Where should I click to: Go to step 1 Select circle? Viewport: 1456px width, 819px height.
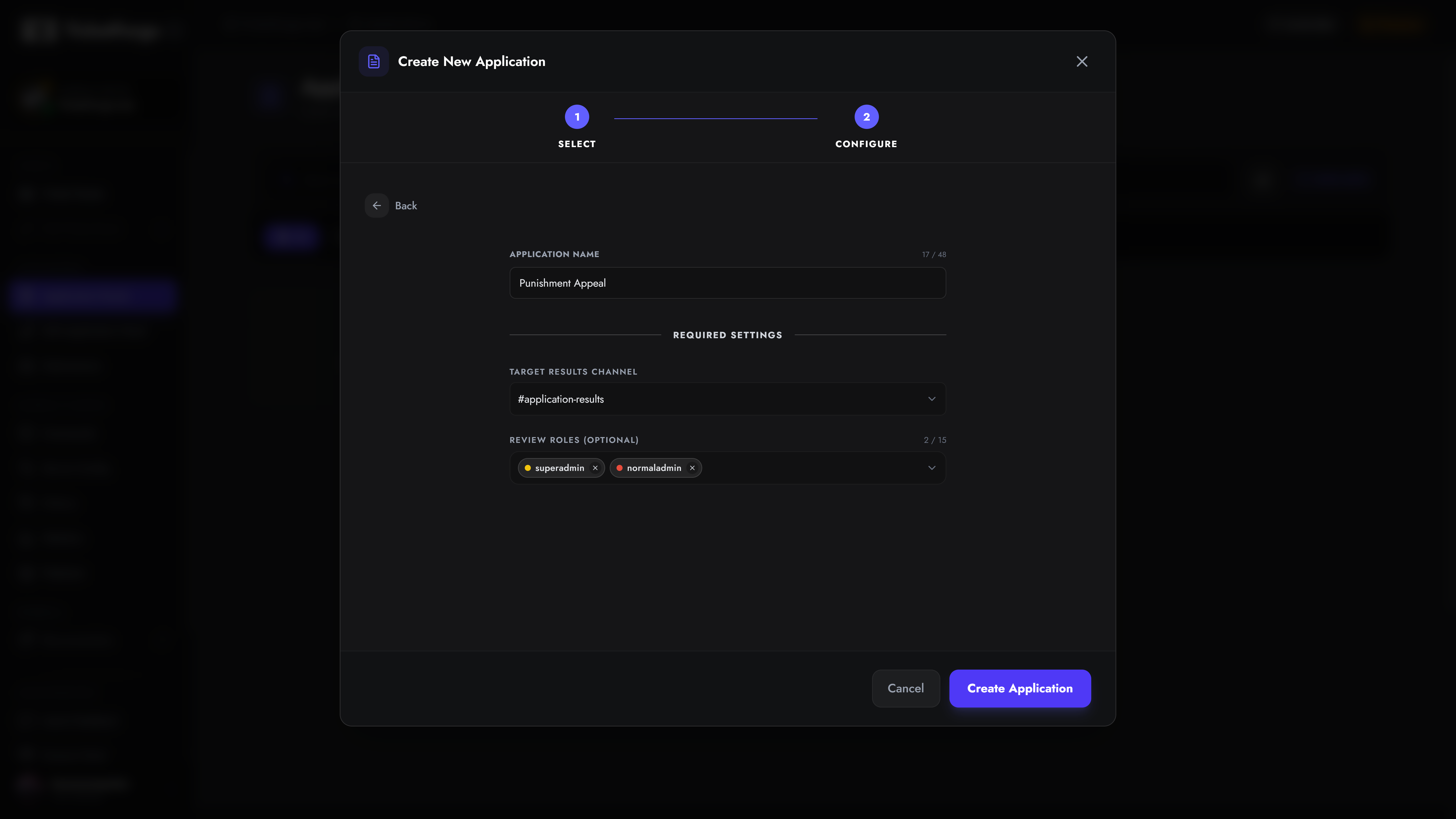coord(577,117)
